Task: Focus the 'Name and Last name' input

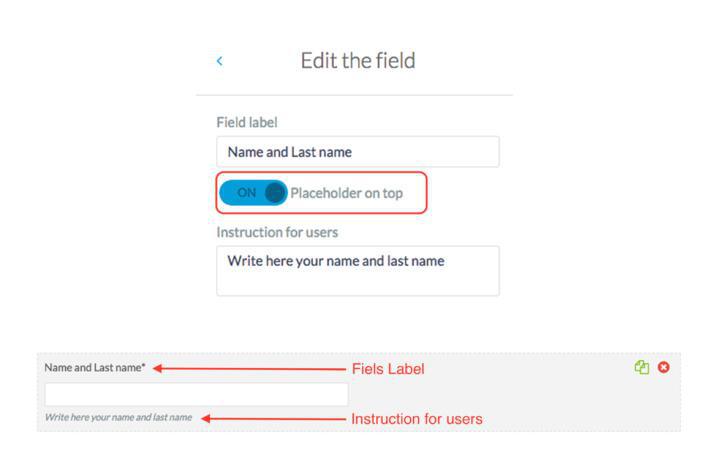Action: click(357, 152)
